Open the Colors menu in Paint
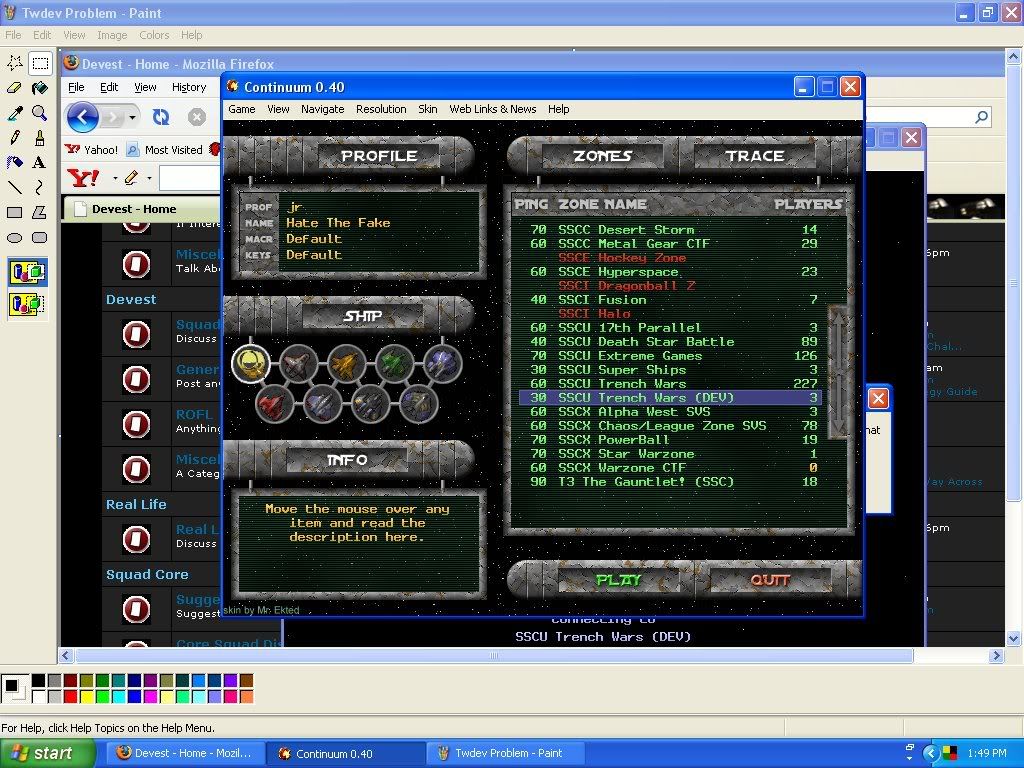Screen dimensions: 1024x768 pyautogui.click(x=154, y=35)
